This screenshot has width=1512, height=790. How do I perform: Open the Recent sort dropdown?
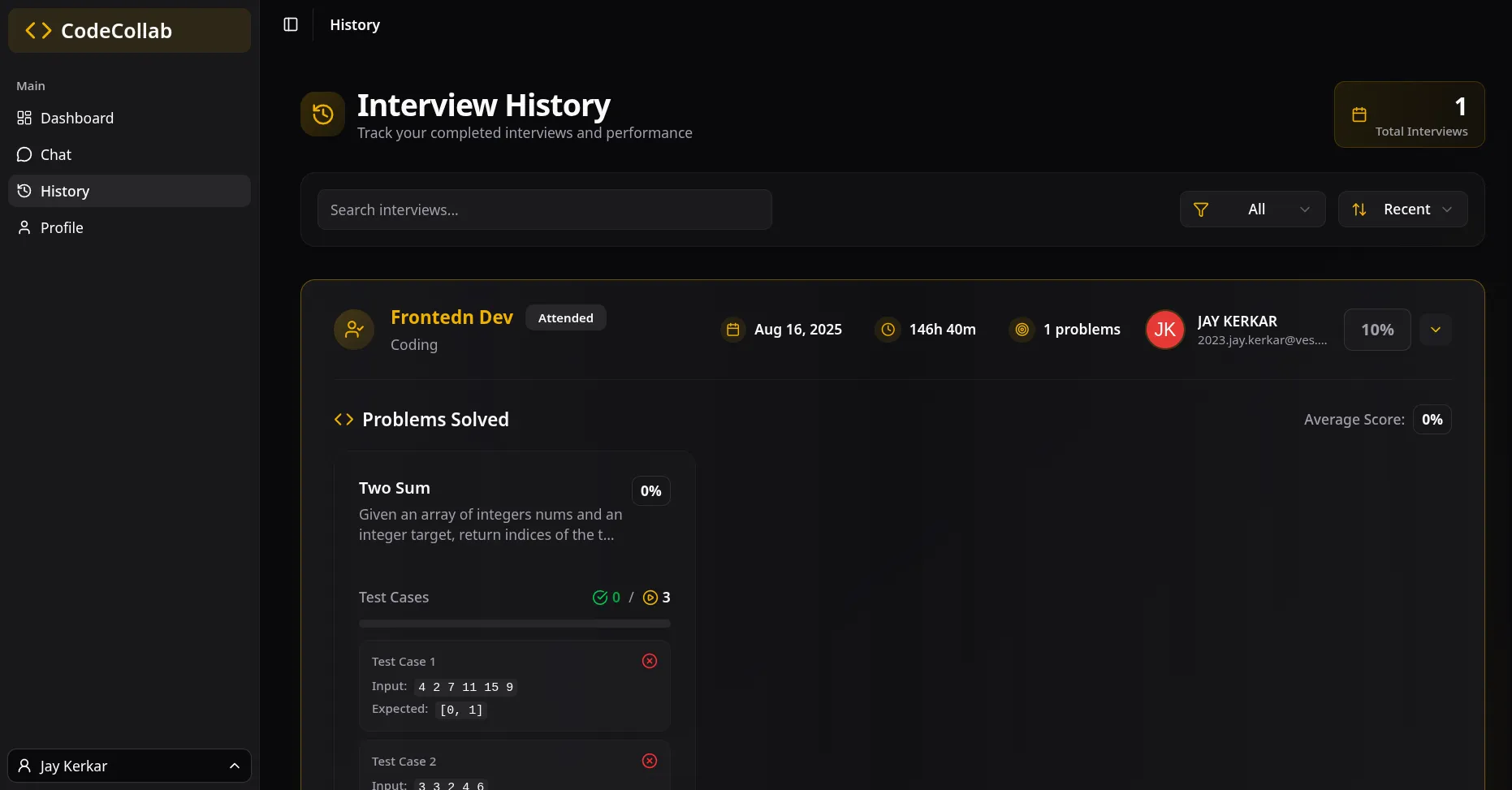(x=1402, y=209)
